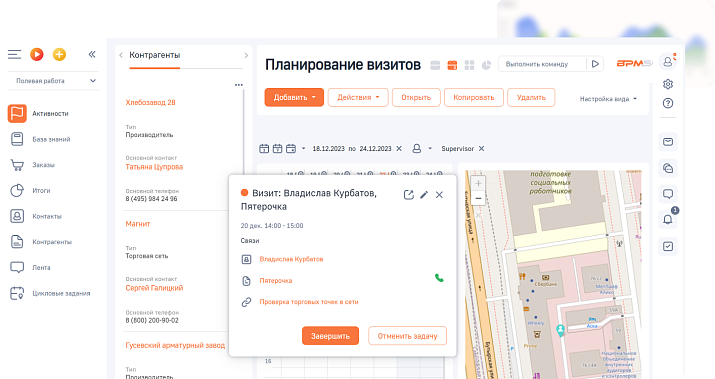Image resolution: width=715 pixels, height=379 pixels.
Task: Open Магнит account link
Action: coord(138,224)
